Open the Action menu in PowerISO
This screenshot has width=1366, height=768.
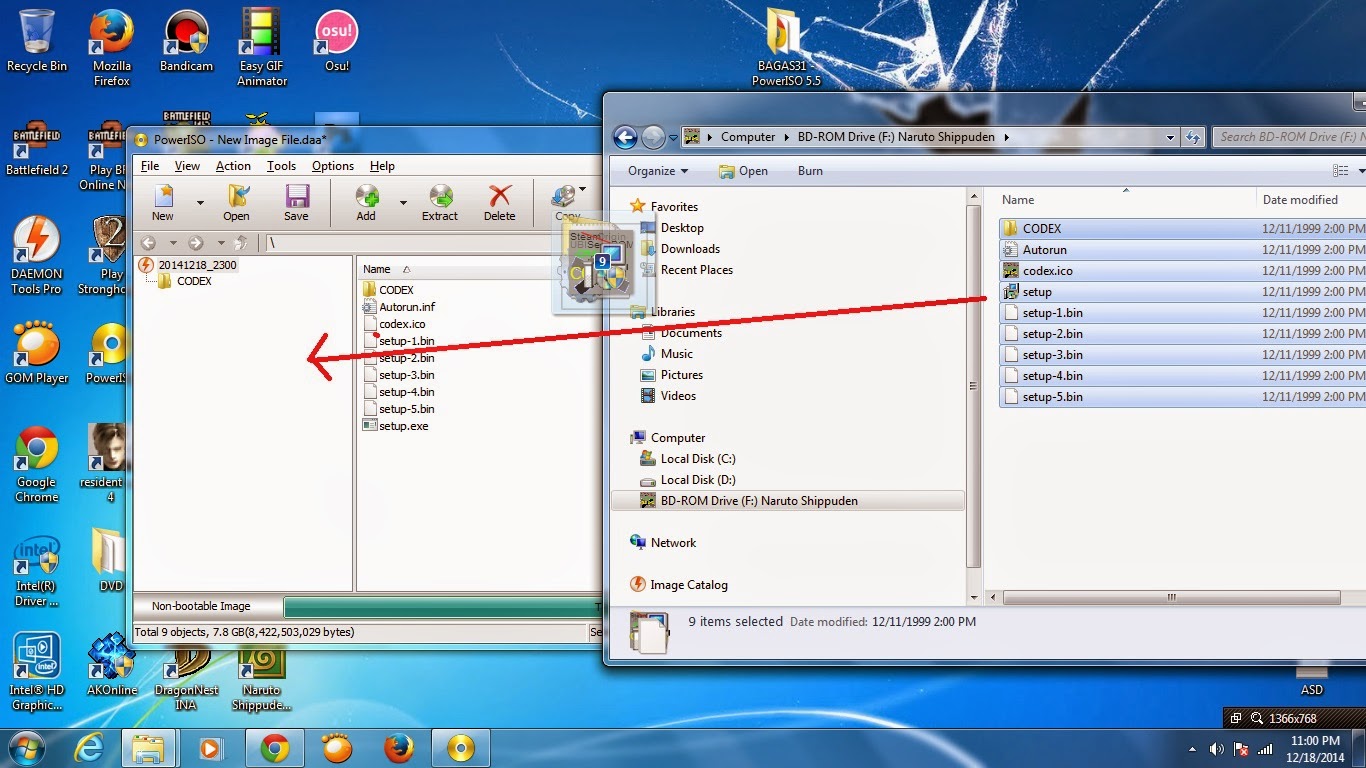pyautogui.click(x=233, y=166)
